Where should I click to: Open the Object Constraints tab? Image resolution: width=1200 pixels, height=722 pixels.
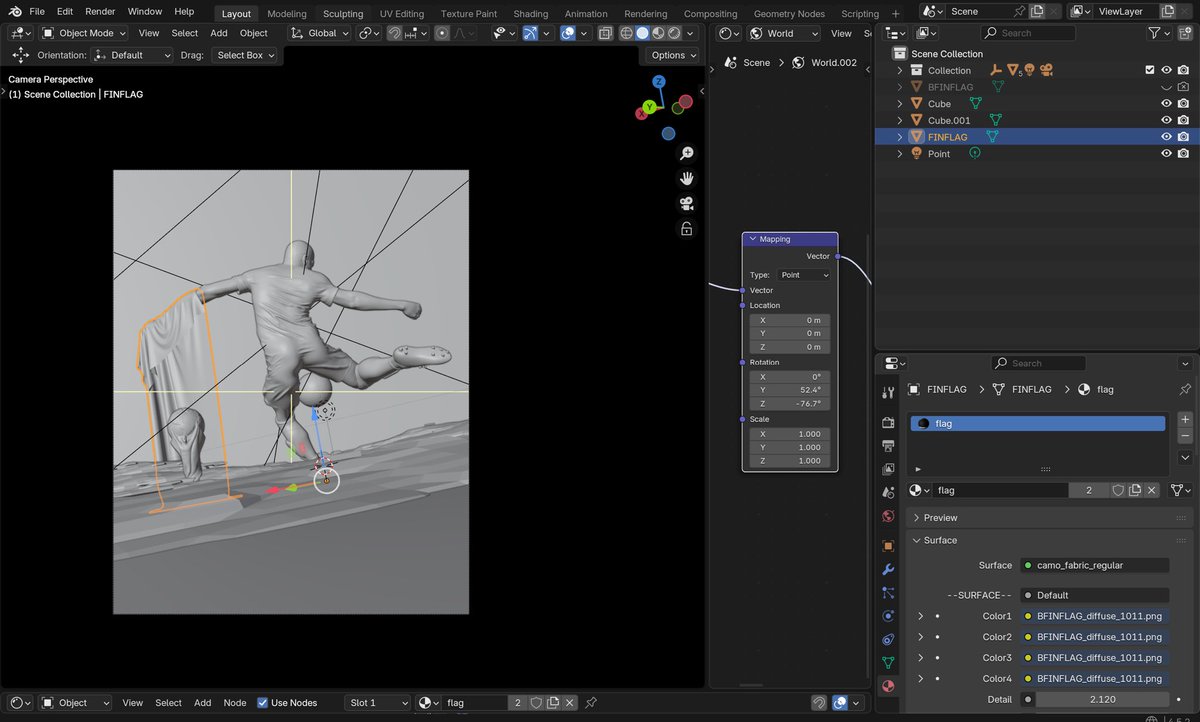[888, 639]
